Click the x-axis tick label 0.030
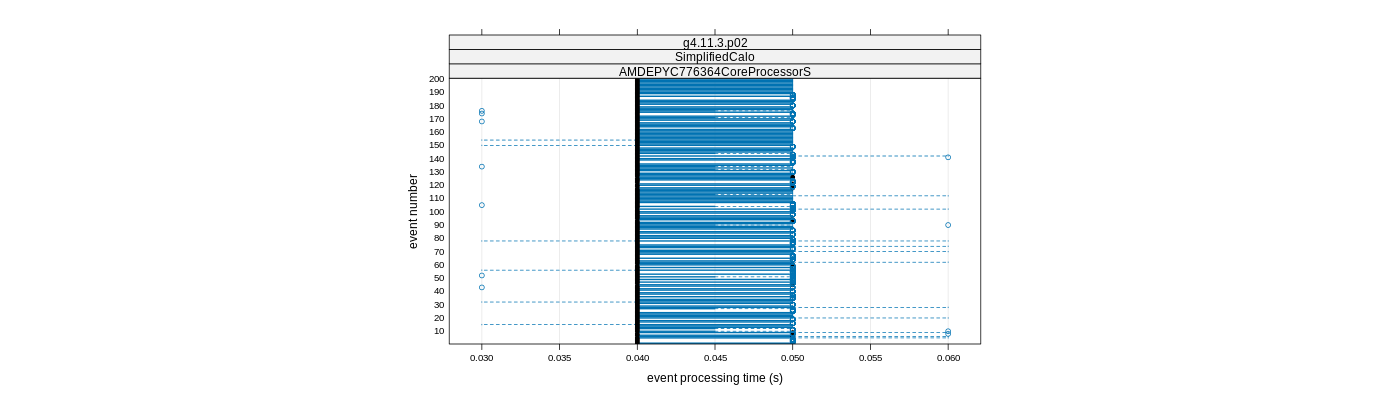This screenshot has width=1400, height=400. coord(481,357)
